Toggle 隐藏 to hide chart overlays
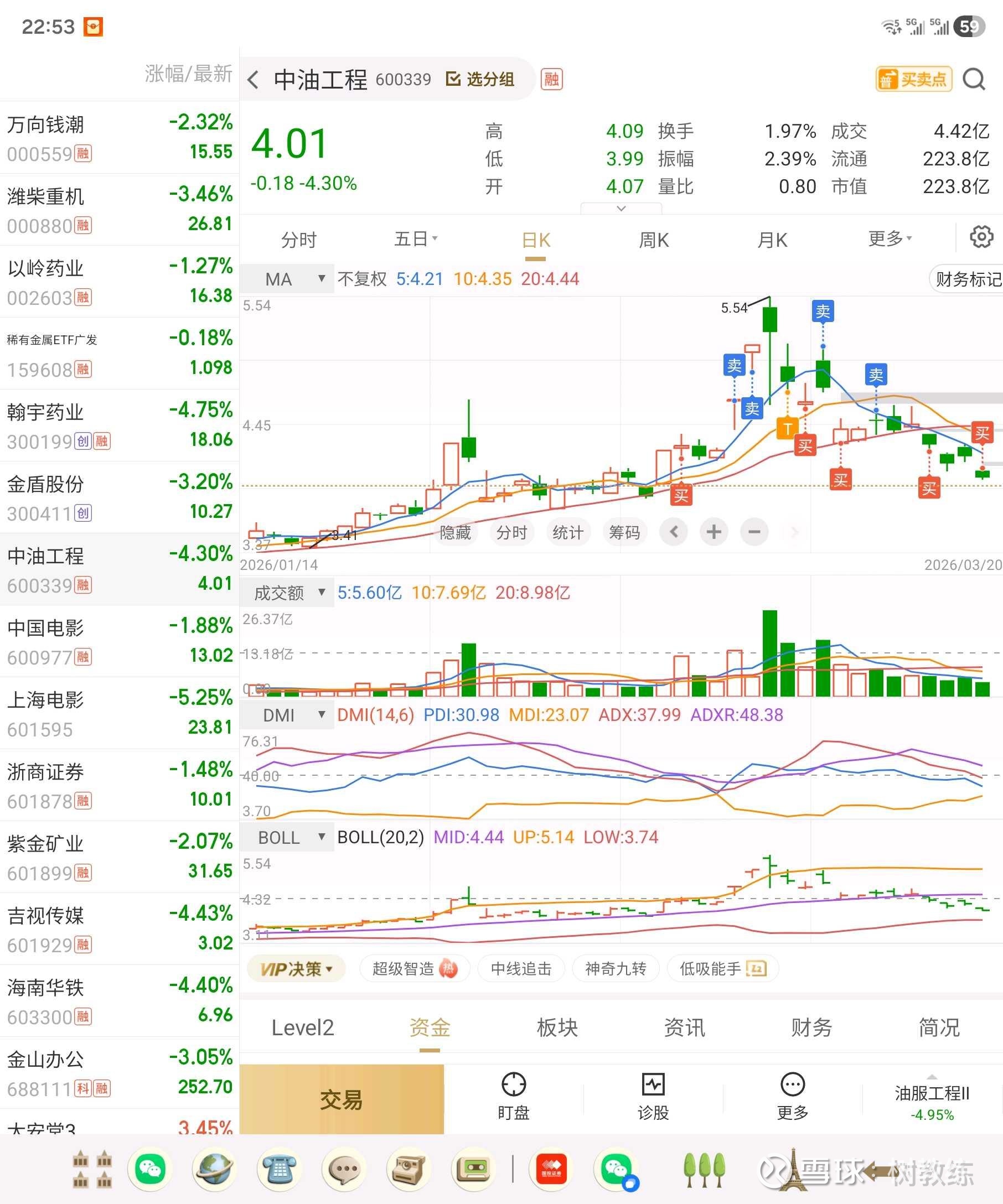1003x1204 pixels. pos(455,532)
